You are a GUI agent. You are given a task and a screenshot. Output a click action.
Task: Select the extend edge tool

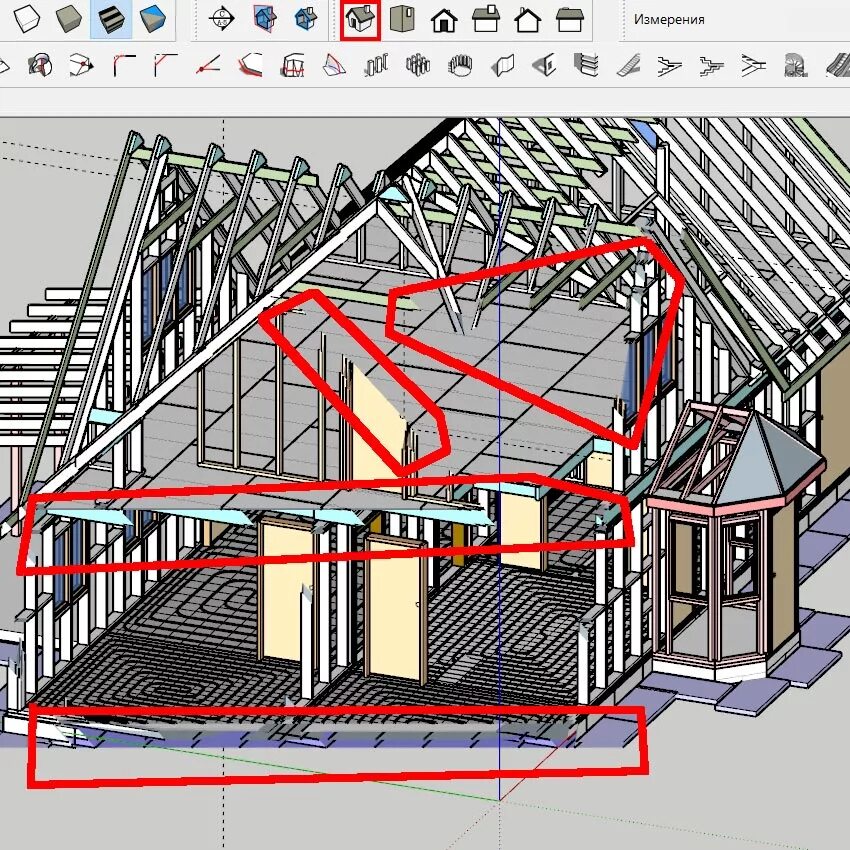pos(208,66)
